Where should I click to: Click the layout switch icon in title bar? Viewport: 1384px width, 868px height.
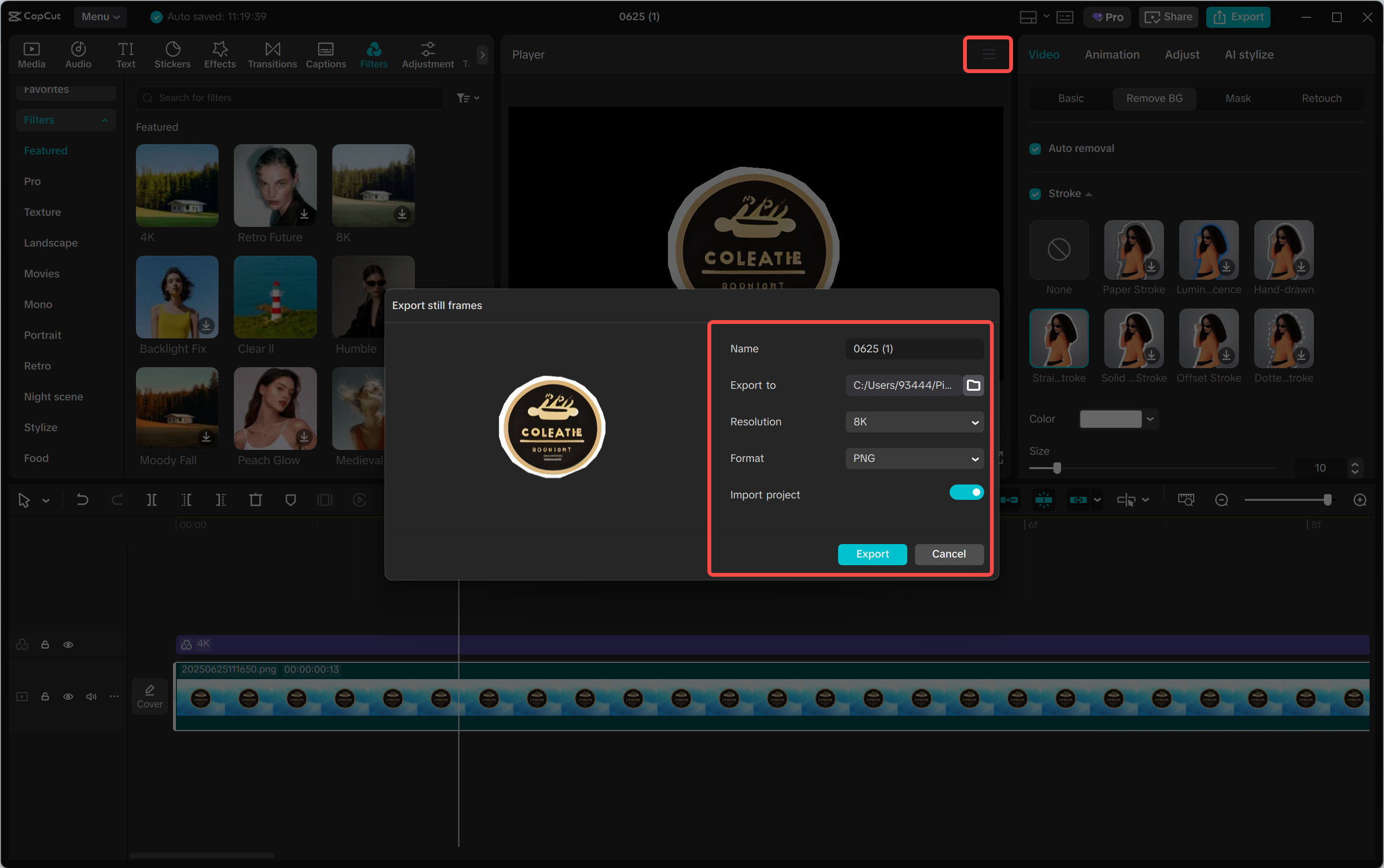[1028, 17]
